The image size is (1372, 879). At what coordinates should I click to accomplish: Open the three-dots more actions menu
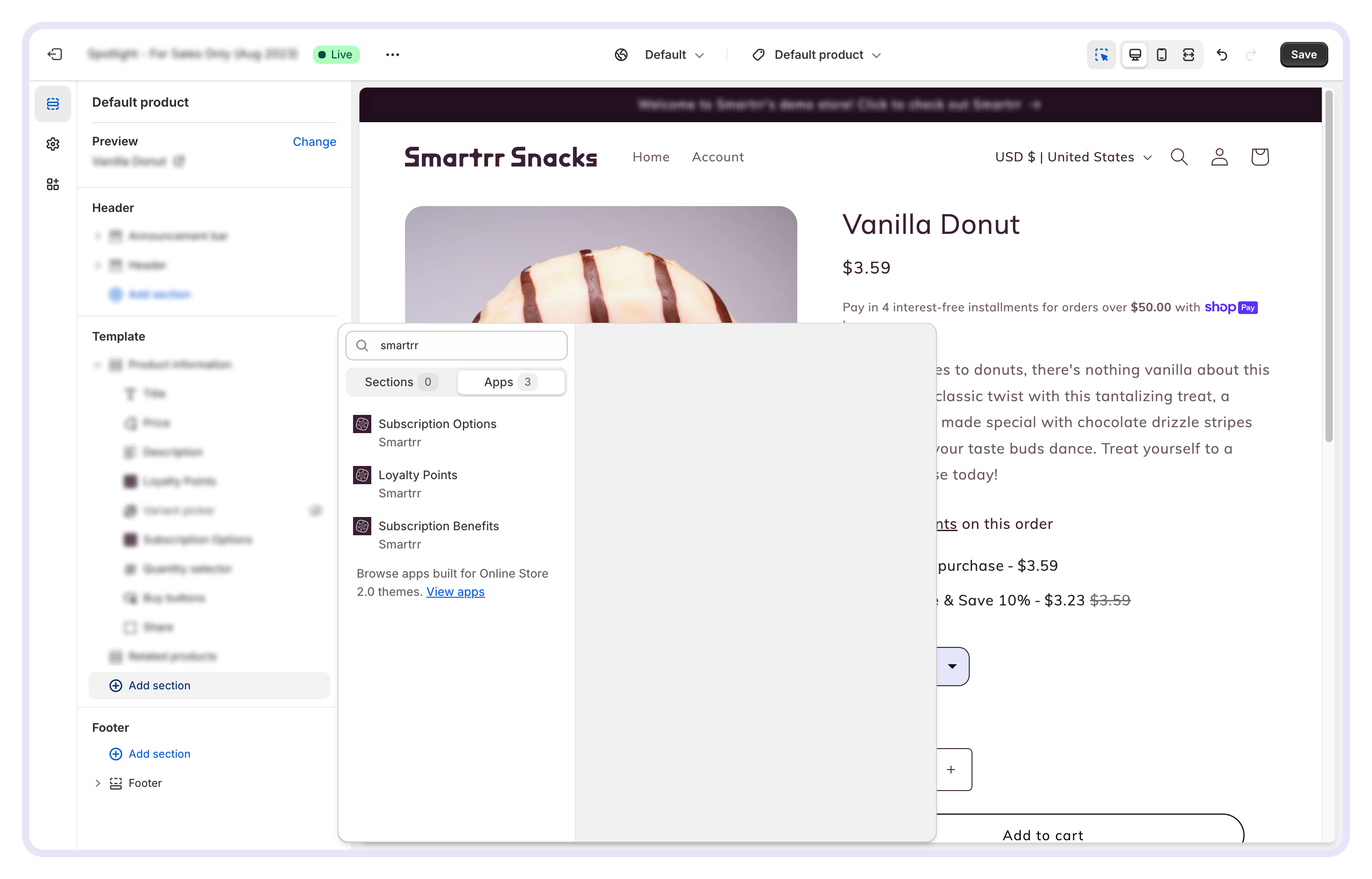pyautogui.click(x=392, y=55)
